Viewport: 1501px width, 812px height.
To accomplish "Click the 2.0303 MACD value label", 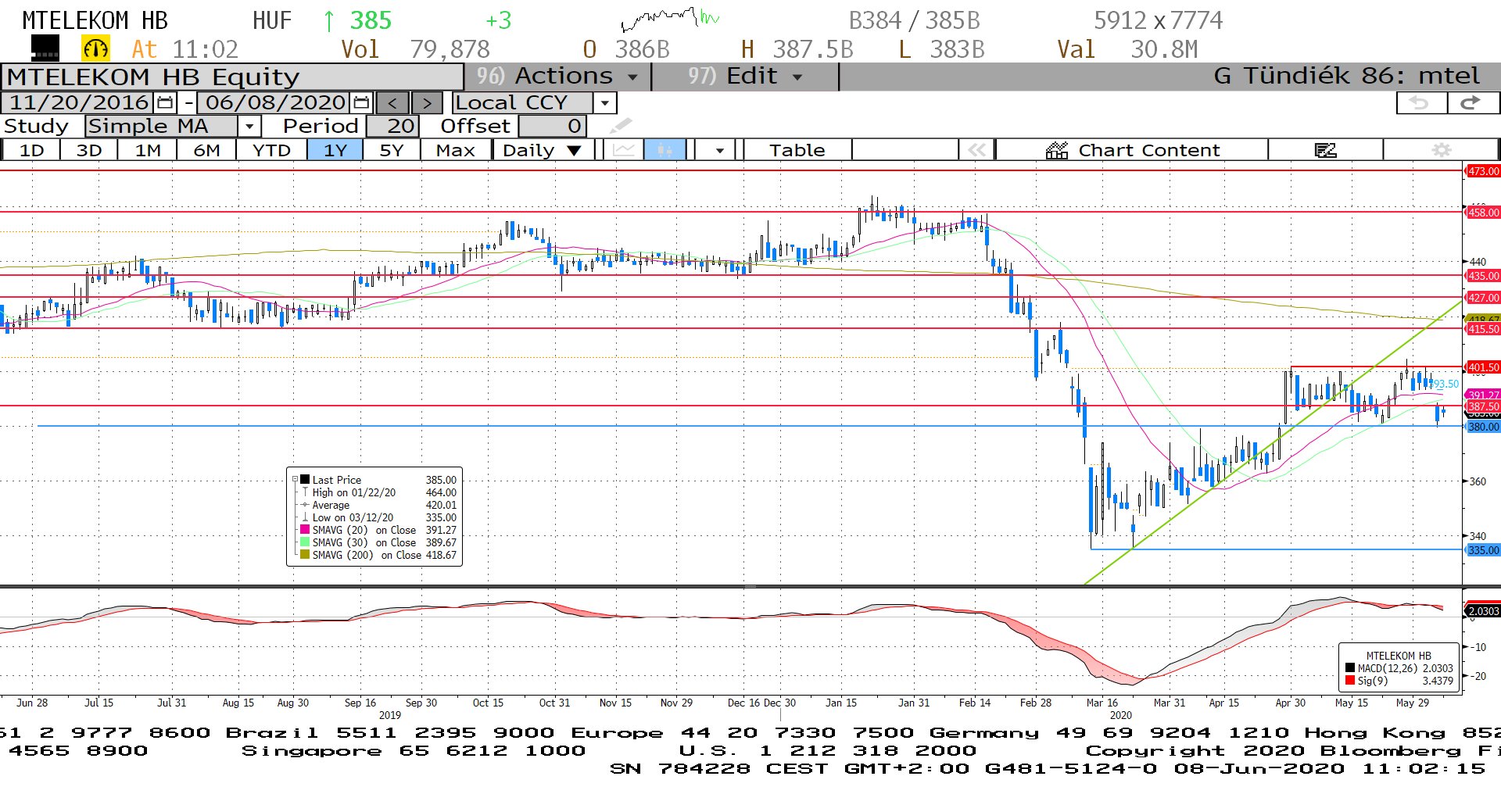I will click(x=1483, y=611).
